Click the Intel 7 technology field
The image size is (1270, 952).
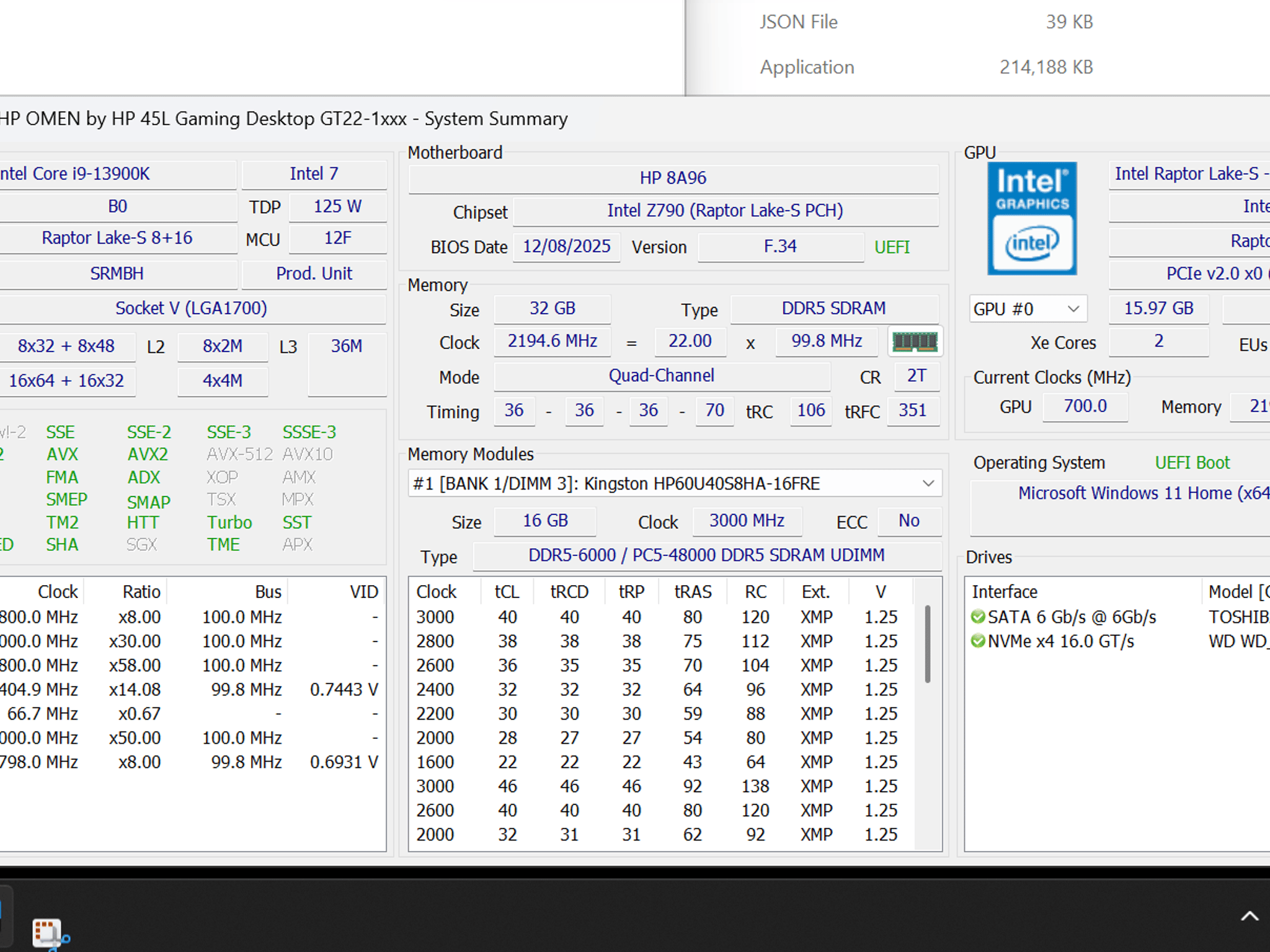pos(314,174)
